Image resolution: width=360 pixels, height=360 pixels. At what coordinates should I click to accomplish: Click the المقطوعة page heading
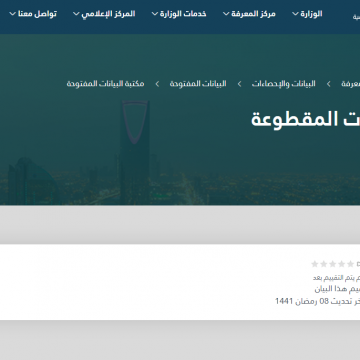(x=305, y=119)
